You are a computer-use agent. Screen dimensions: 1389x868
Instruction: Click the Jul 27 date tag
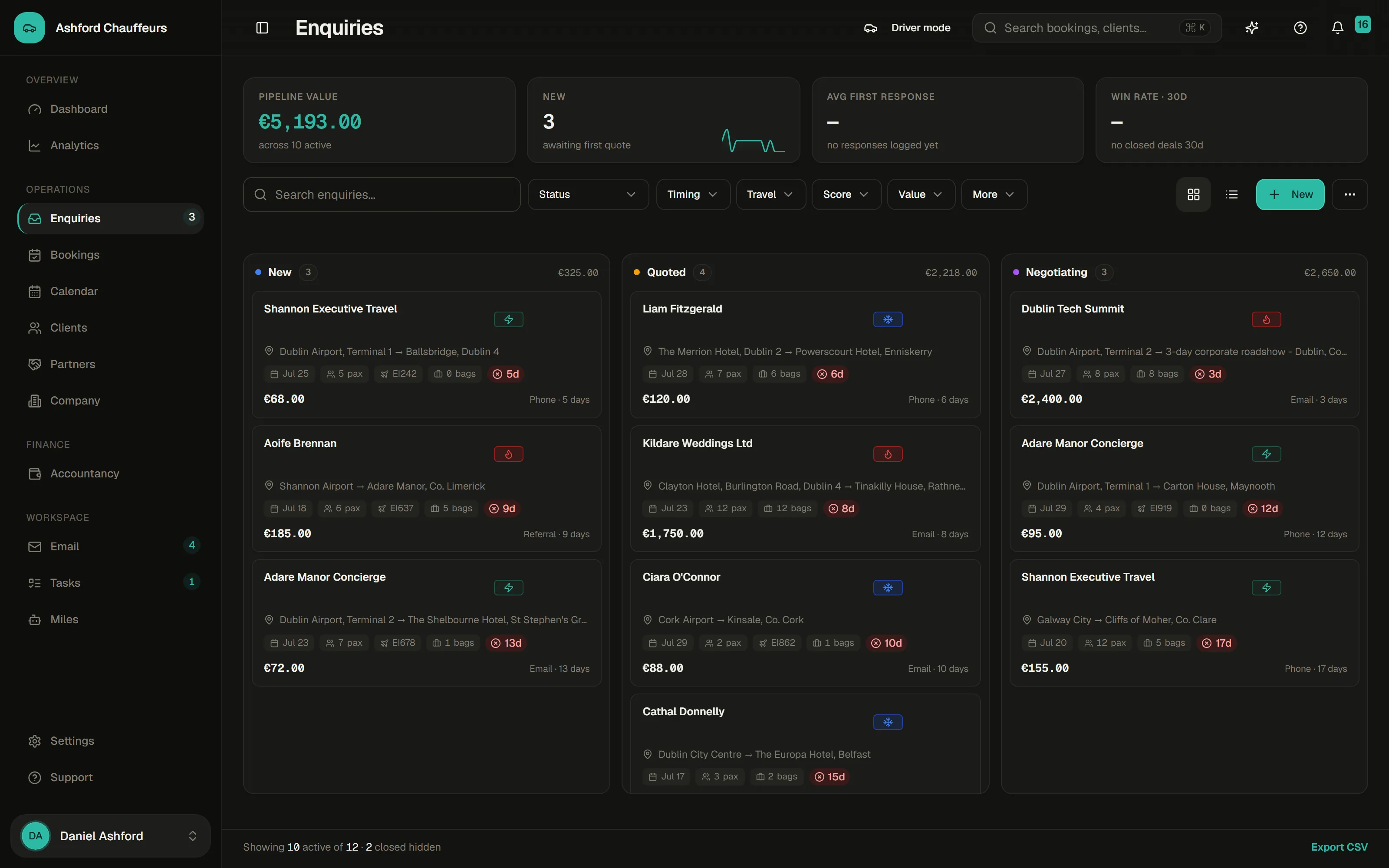coord(1047,374)
